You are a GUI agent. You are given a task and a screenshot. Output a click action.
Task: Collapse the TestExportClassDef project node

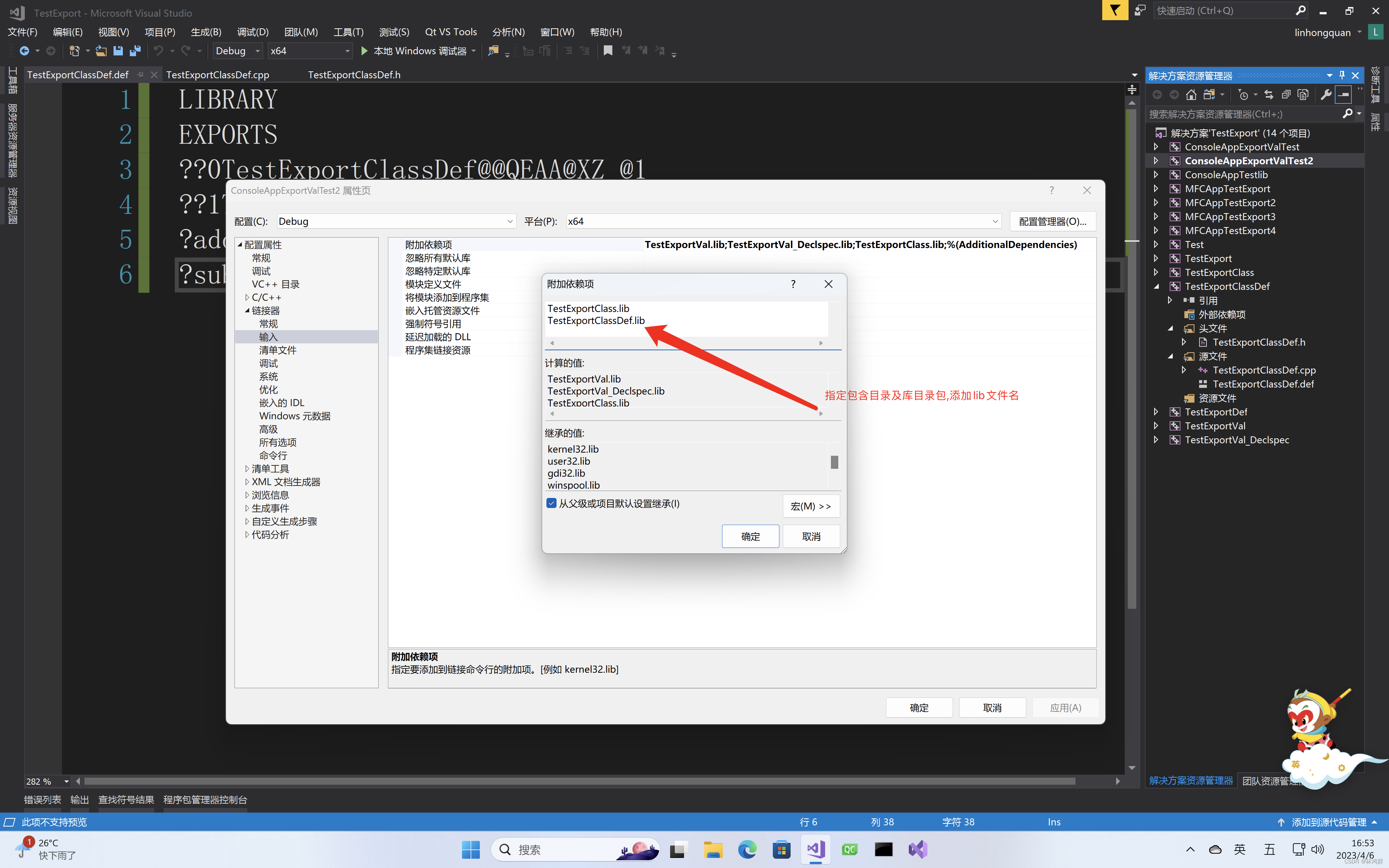pos(1156,286)
